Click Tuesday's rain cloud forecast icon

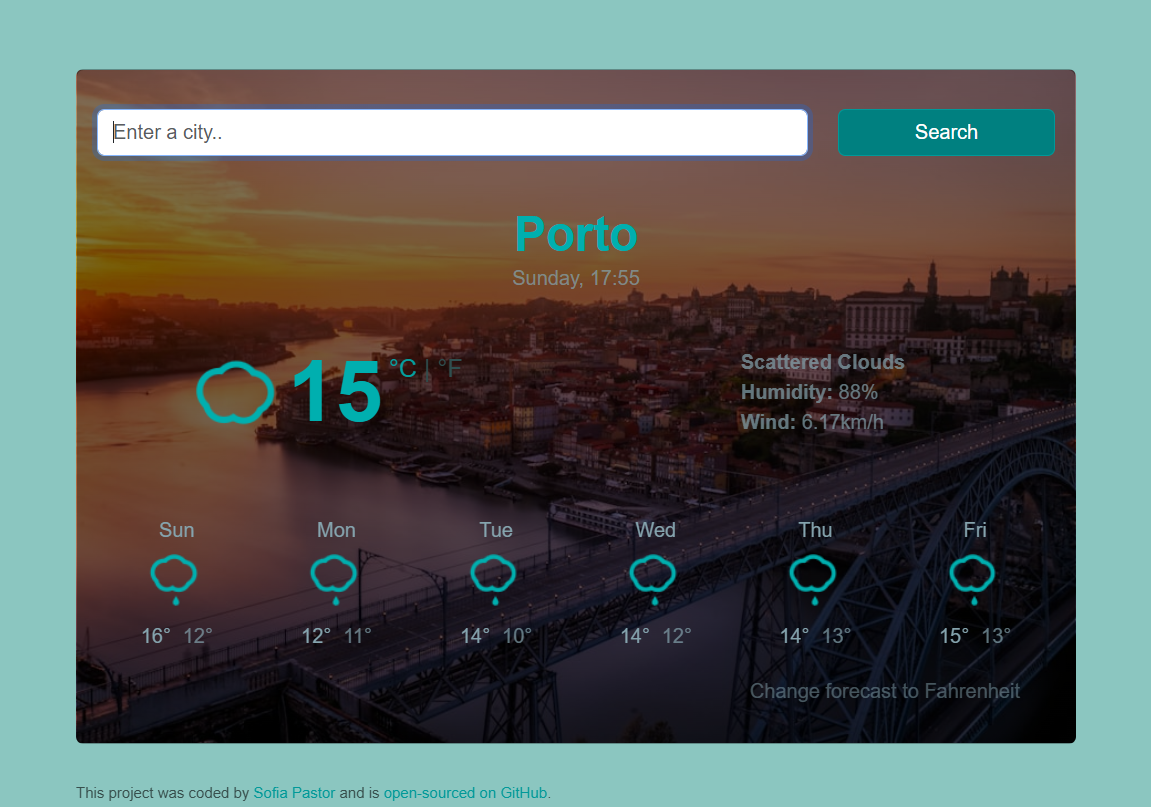[x=494, y=578]
